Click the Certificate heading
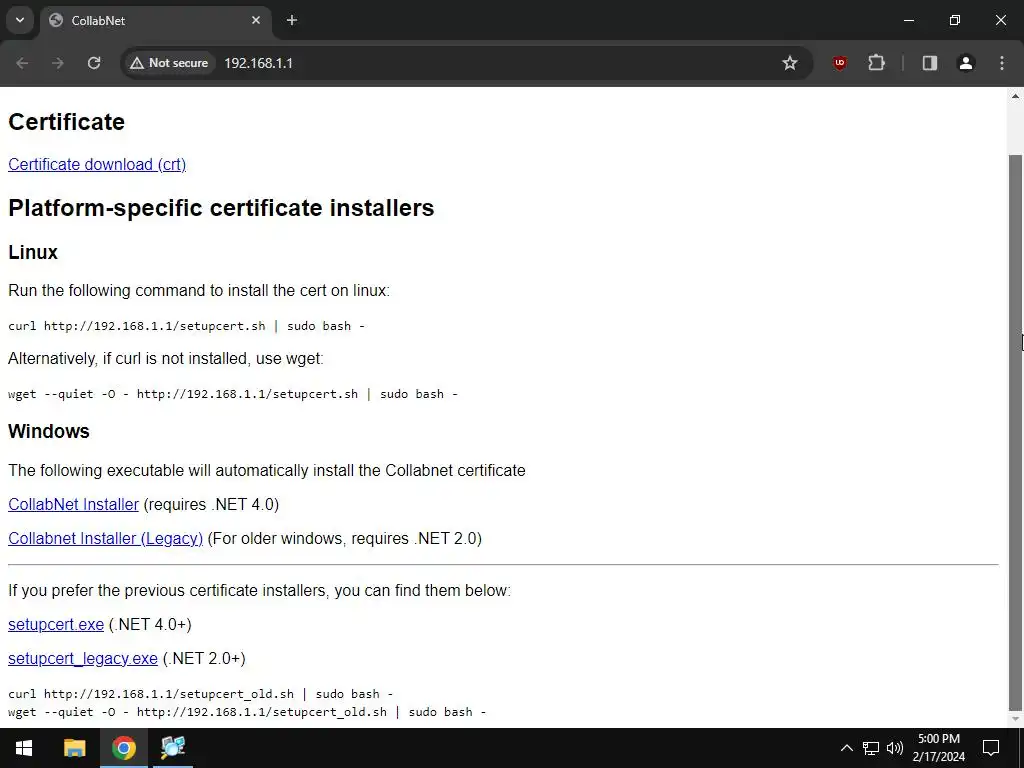Viewport: 1024px width, 768px height. click(x=67, y=121)
